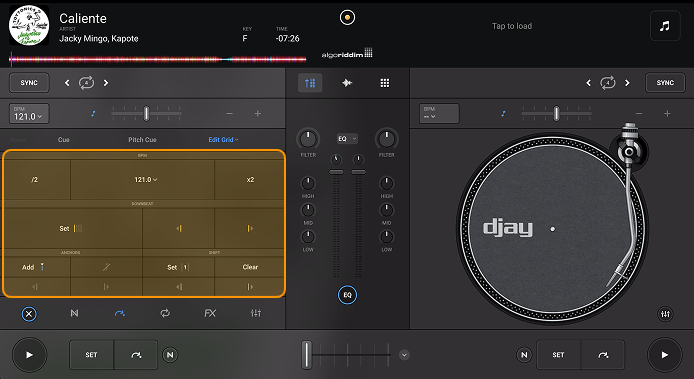Image resolution: width=694 pixels, height=379 pixels.
Task: Select the left deck cue jump tool
Action: 120,313
